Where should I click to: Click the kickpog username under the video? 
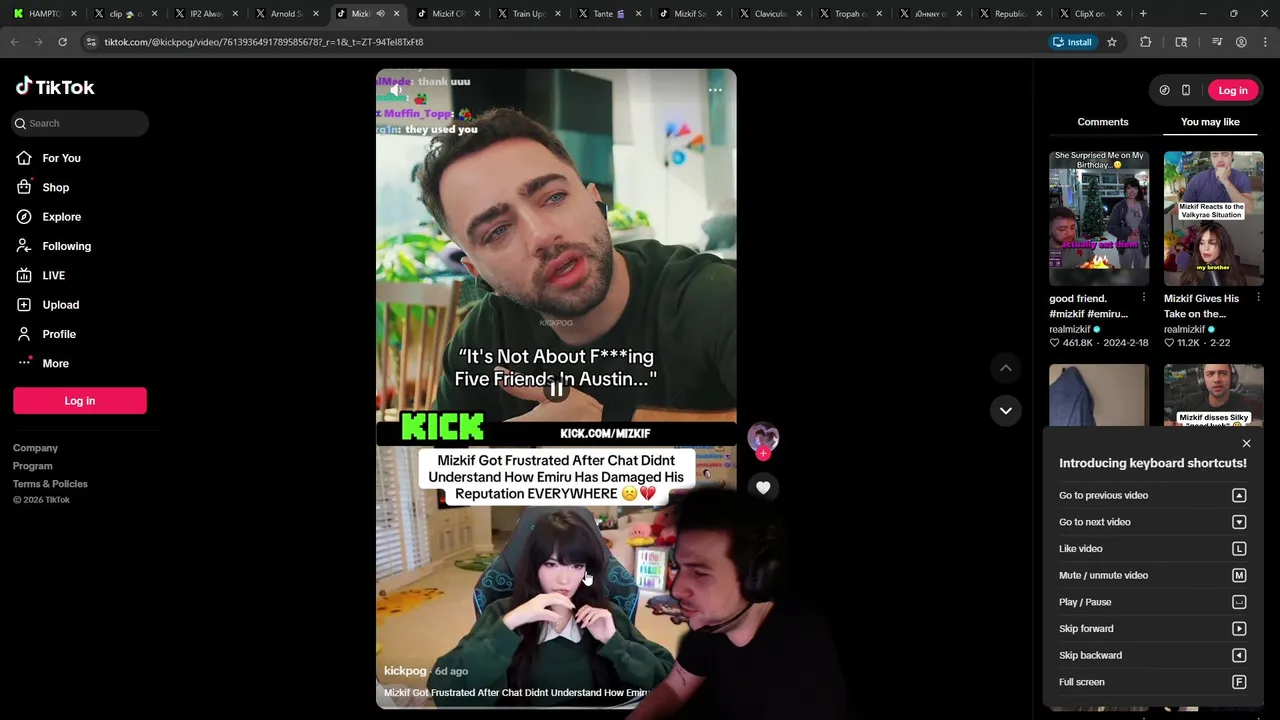(405, 671)
